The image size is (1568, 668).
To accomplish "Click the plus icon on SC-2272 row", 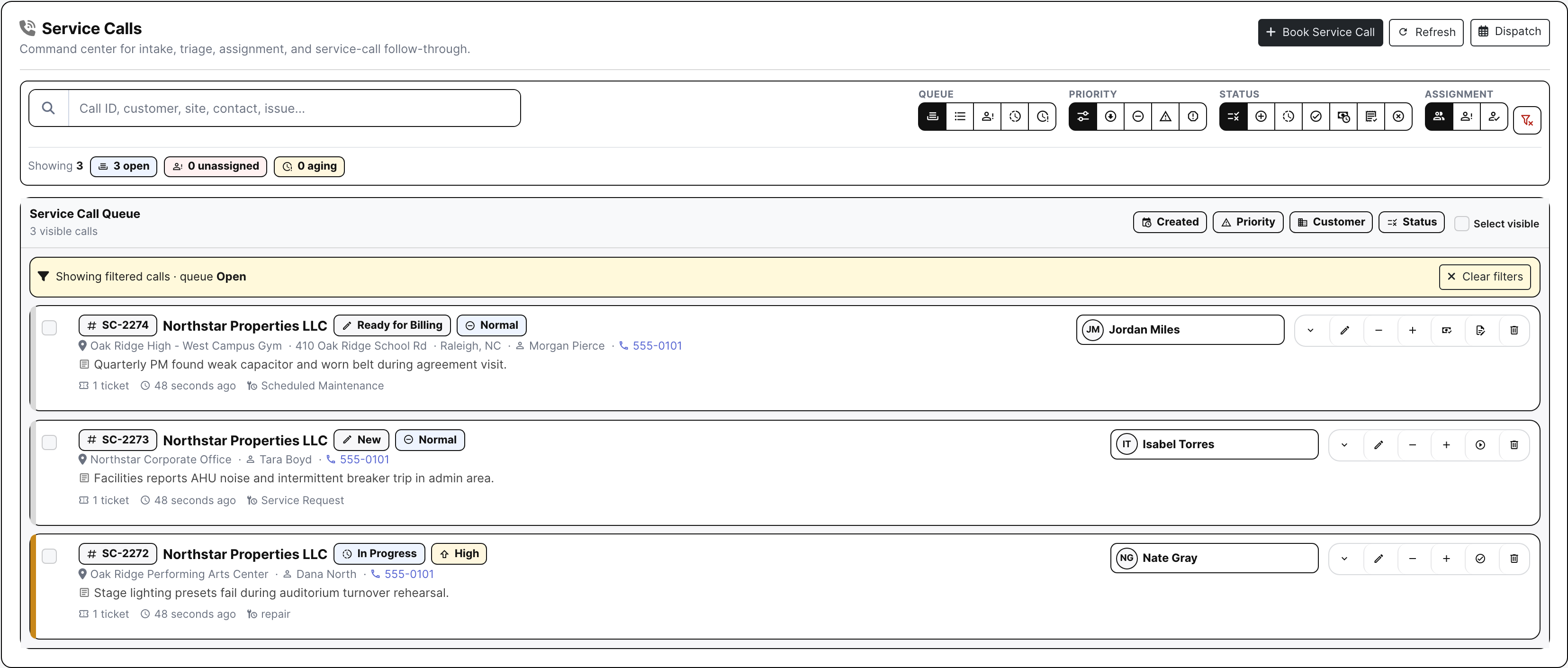I will [1446, 559].
